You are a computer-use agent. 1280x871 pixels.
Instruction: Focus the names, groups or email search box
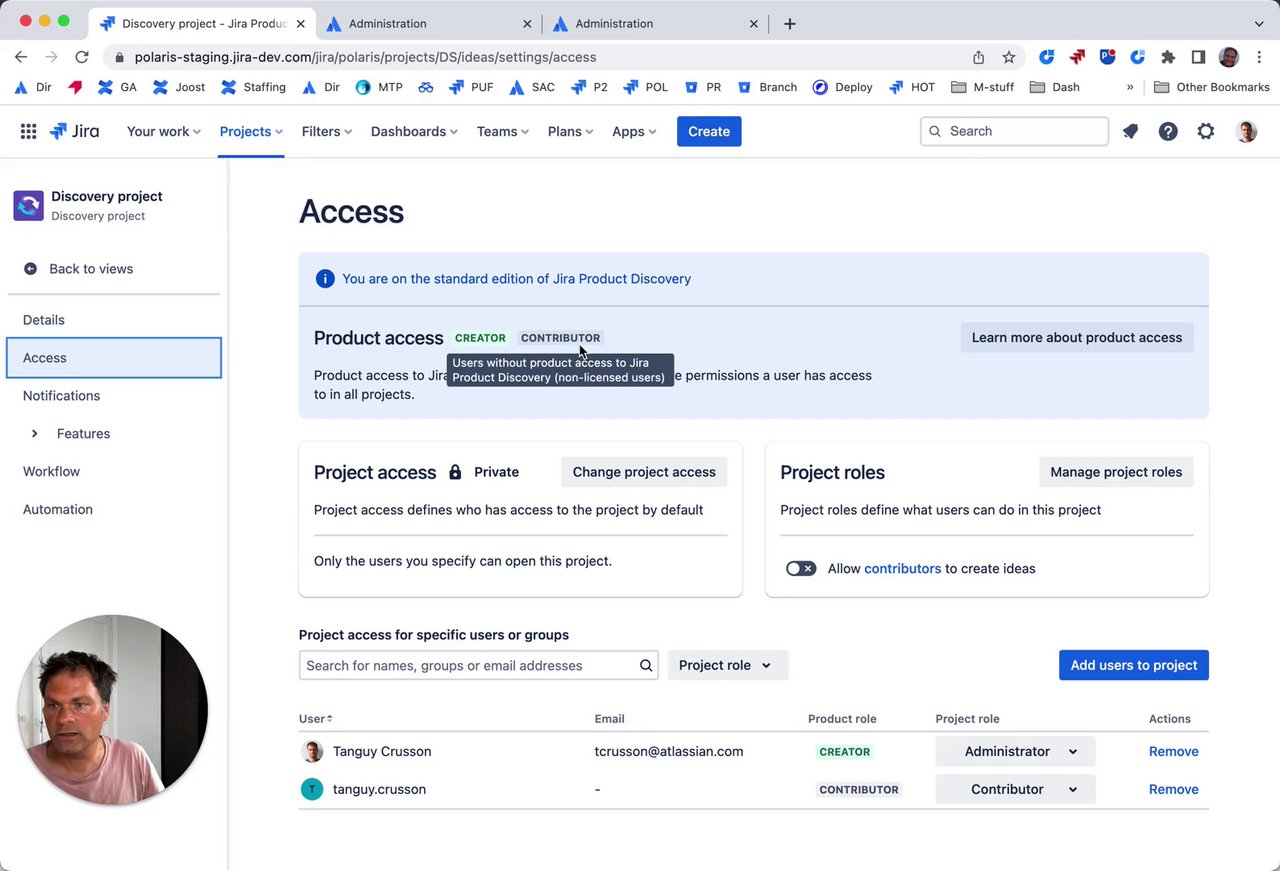click(479, 666)
